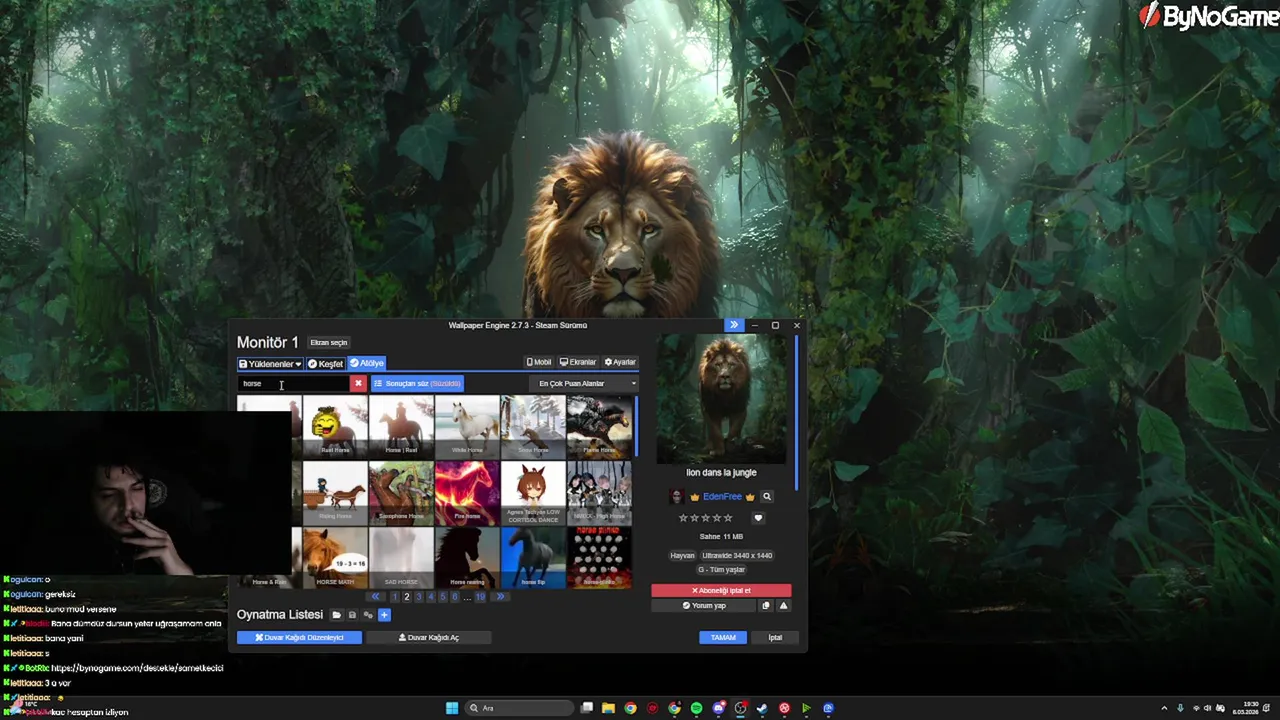The image size is (1280, 720).
Task: Select the Agnes Tachyon LOW CORTISOL DANCE thumbnail
Action: [533, 492]
